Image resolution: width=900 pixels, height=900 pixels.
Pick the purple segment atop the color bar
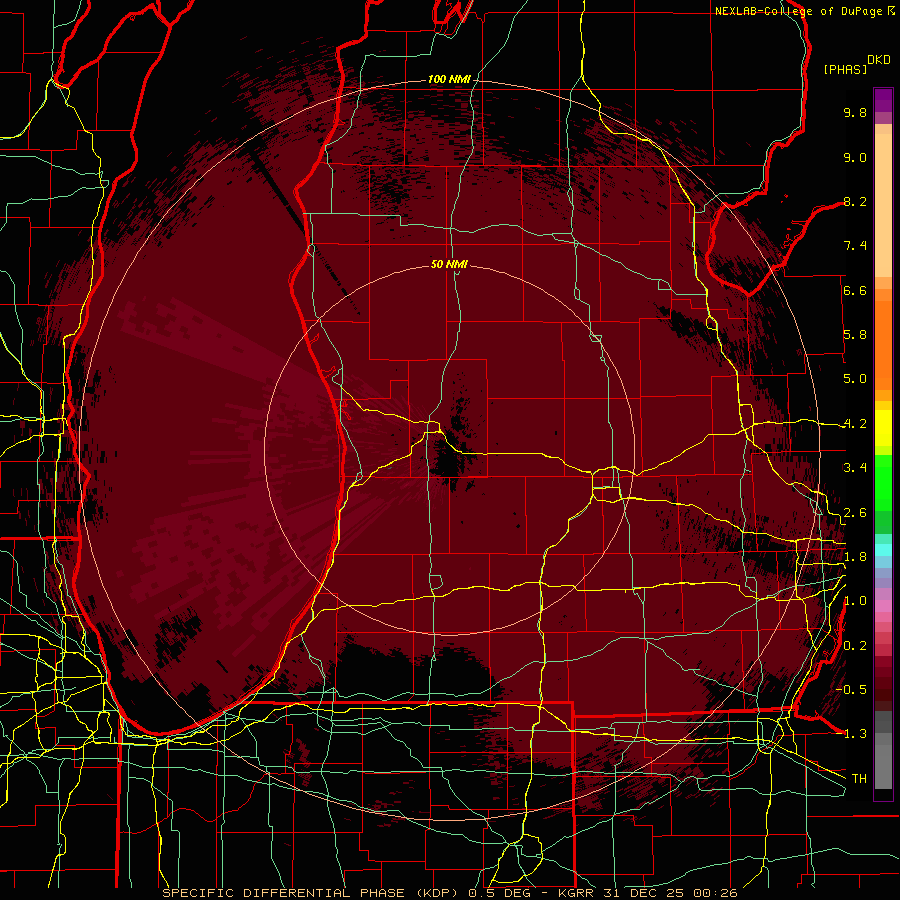tap(883, 100)
